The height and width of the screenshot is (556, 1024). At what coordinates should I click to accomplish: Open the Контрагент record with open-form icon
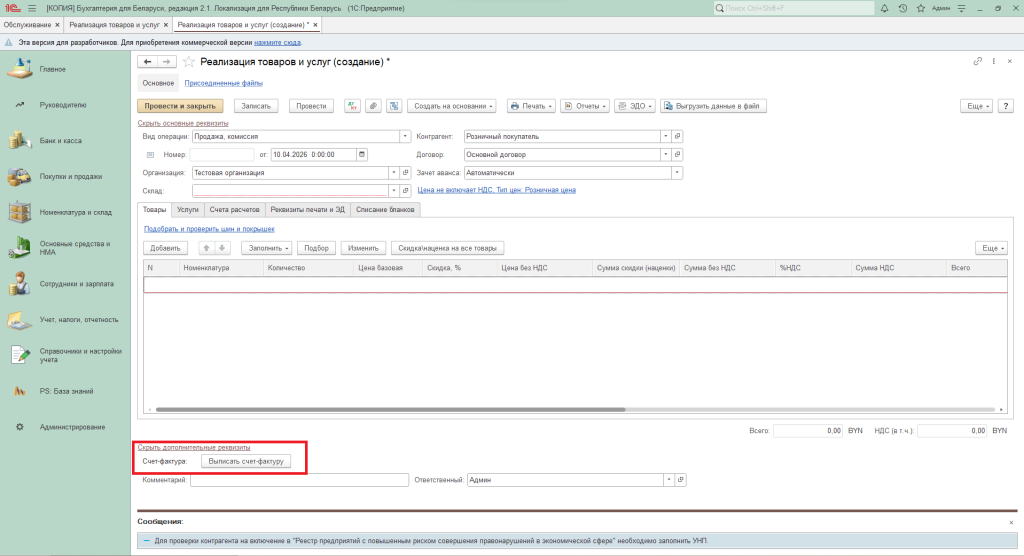pyautogui.click(x=677, y=136)
